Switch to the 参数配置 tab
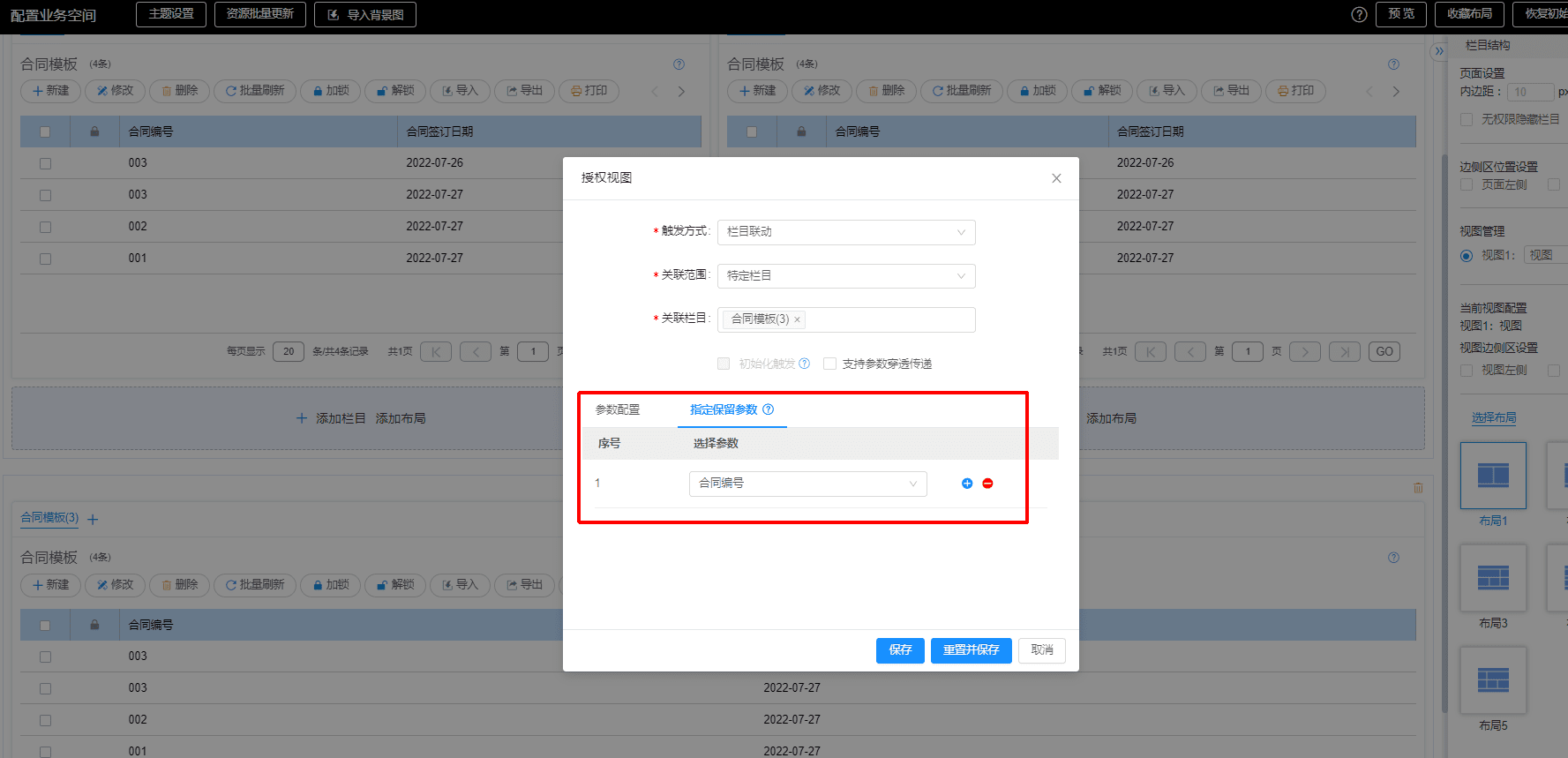 (x=618, y=409)
